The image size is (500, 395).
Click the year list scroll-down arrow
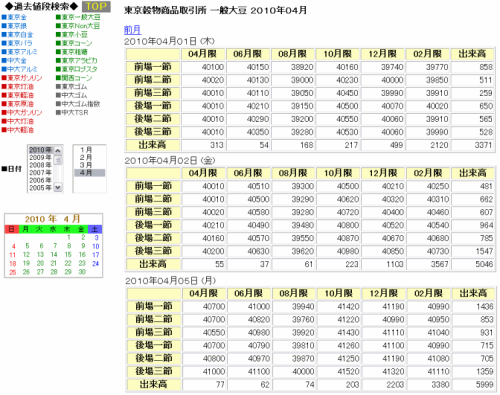coord(58,187)
